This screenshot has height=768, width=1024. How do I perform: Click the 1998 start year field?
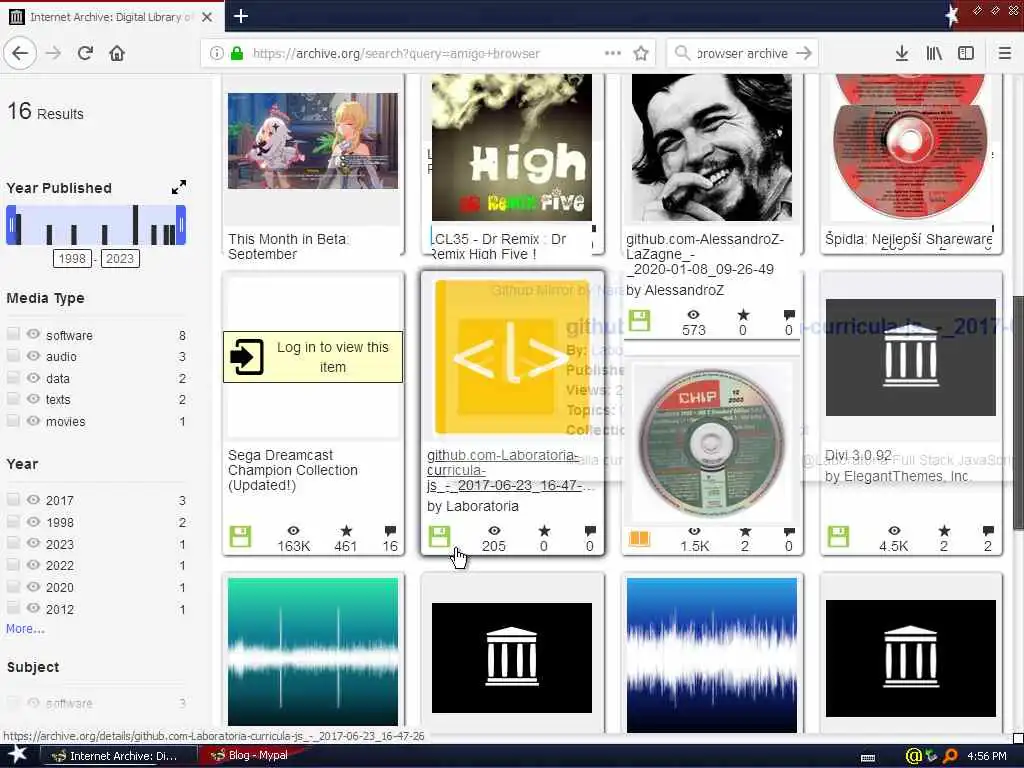[x=72, y=259]
